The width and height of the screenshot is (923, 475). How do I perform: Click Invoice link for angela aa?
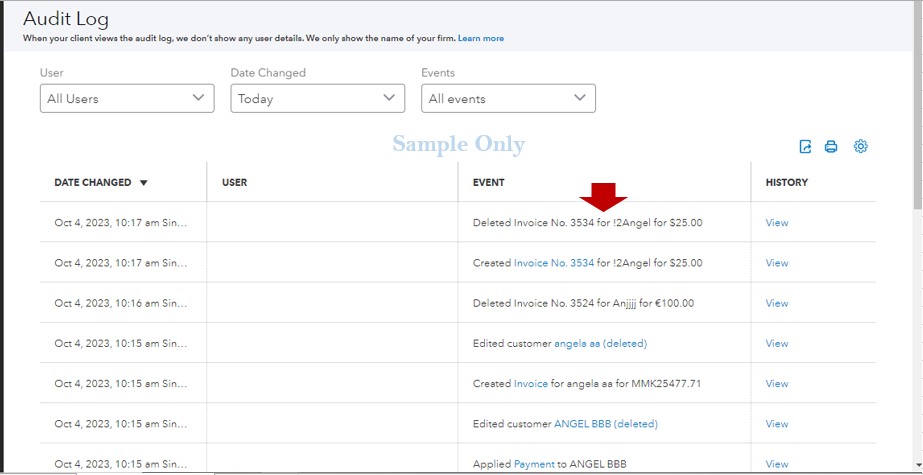click(x=530, y=383)
